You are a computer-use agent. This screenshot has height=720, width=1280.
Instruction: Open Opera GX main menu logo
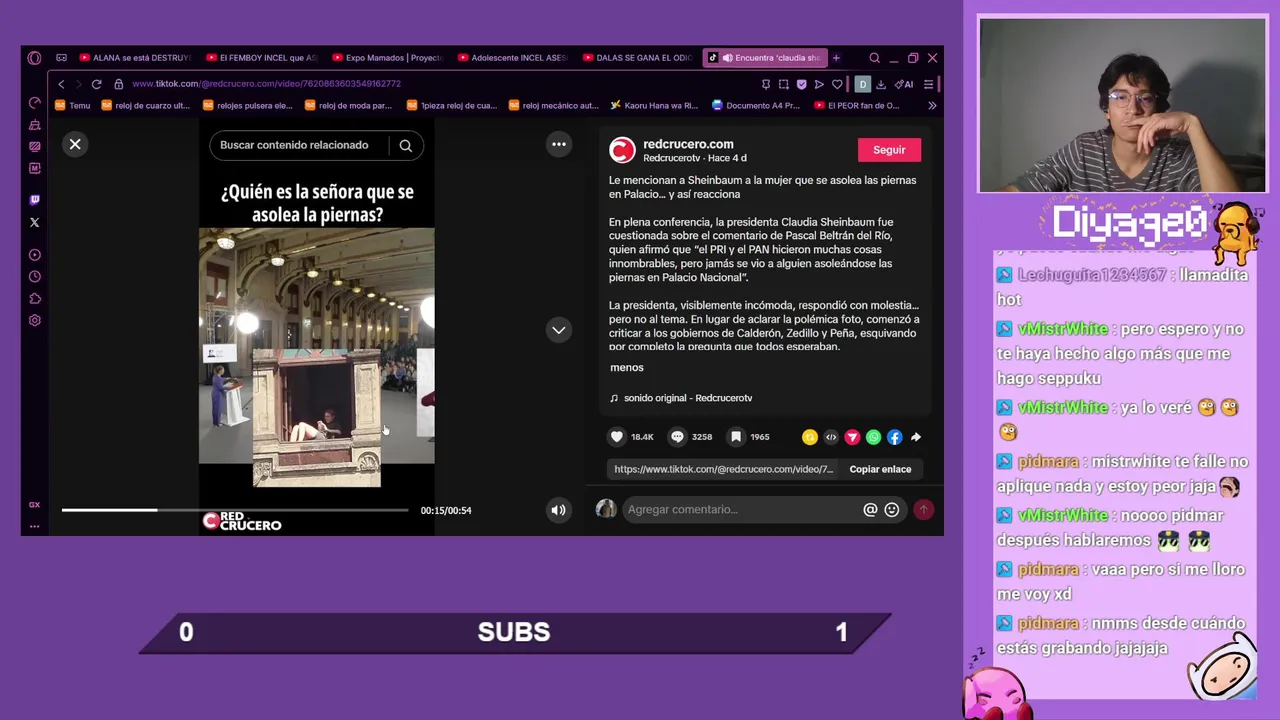pyautogui.click(x=34, y=58)
